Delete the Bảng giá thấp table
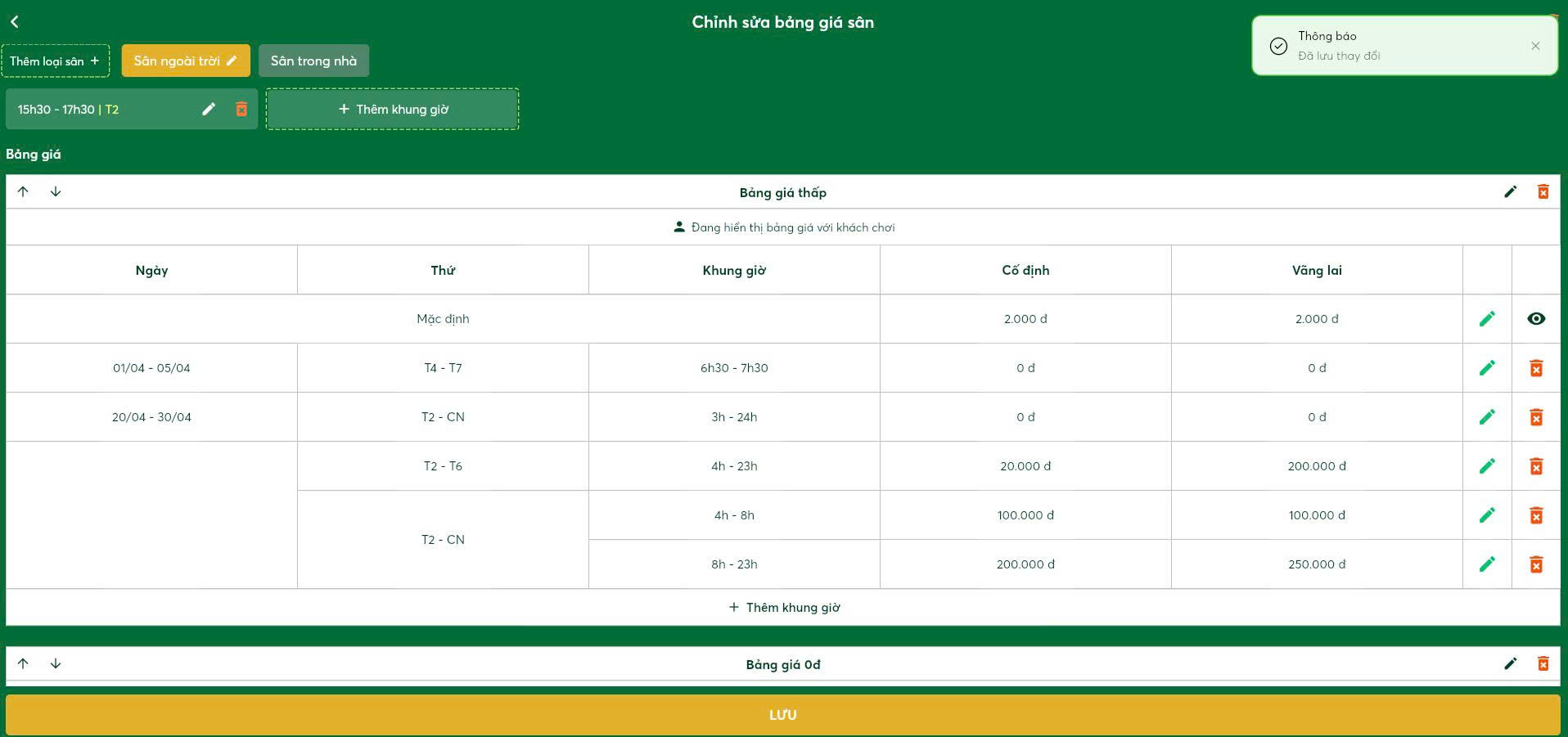1568x737 pixels. click(1543, 191)
